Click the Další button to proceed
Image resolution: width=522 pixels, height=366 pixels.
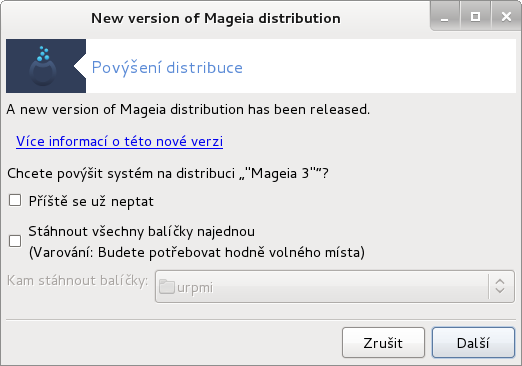(473, 343)
